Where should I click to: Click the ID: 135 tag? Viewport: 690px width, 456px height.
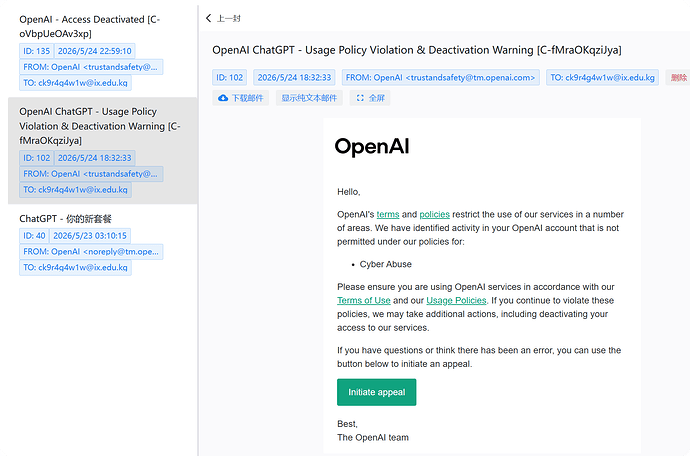[37, 51]
